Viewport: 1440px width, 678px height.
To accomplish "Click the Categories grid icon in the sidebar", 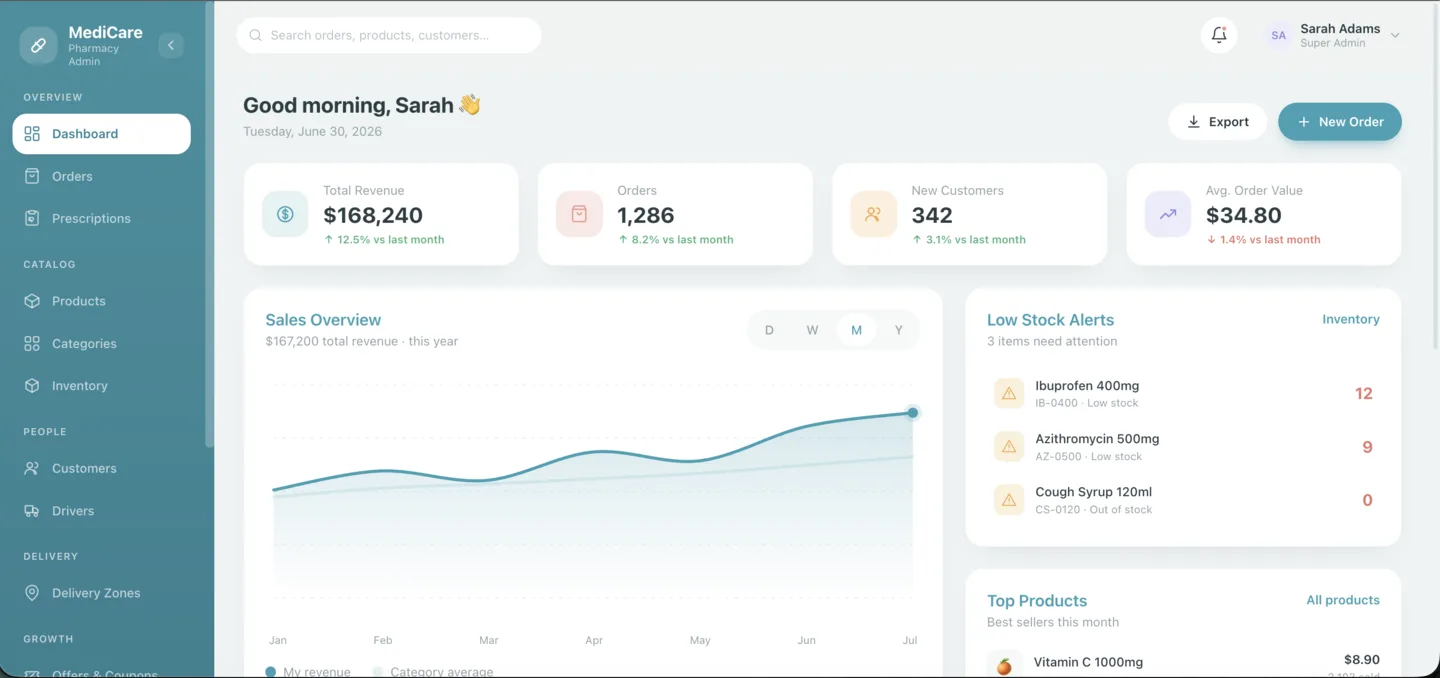I will click(x=32, y=343).
